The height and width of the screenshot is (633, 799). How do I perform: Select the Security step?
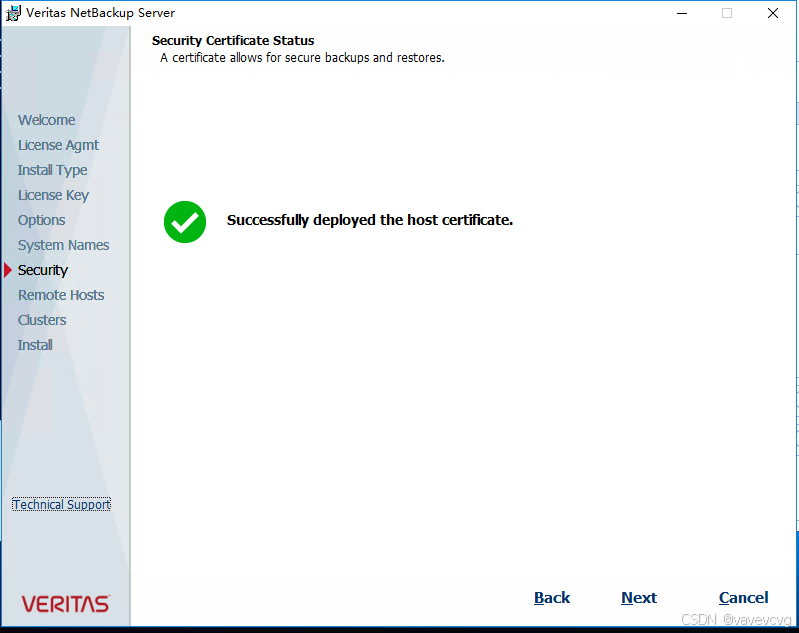coord(42,270)
